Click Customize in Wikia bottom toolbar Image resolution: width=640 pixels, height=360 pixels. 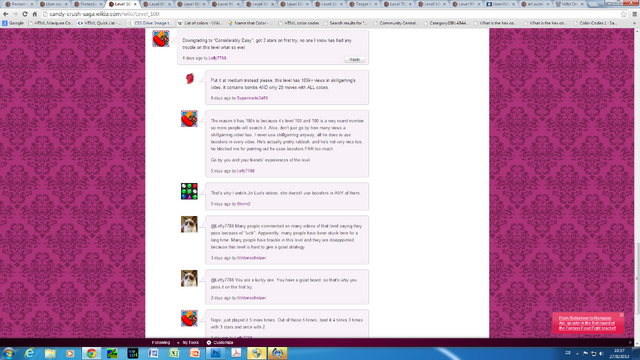click(220, 343)
